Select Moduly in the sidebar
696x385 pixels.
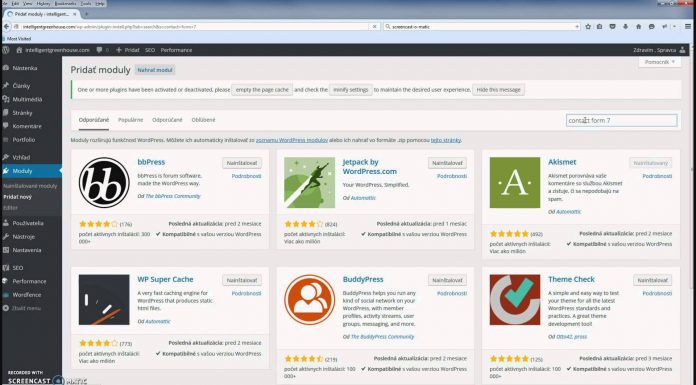(31, 171)
